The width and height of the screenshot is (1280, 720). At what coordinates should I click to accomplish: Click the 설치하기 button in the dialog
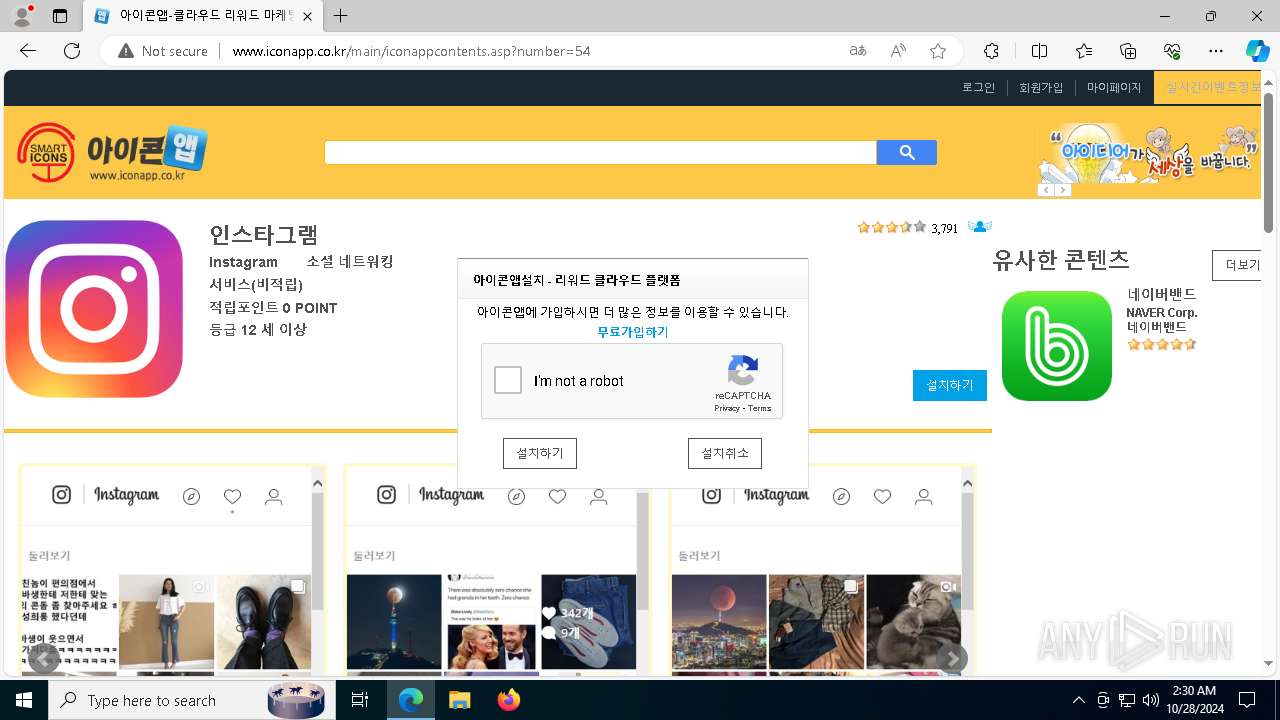click(540, 453)
